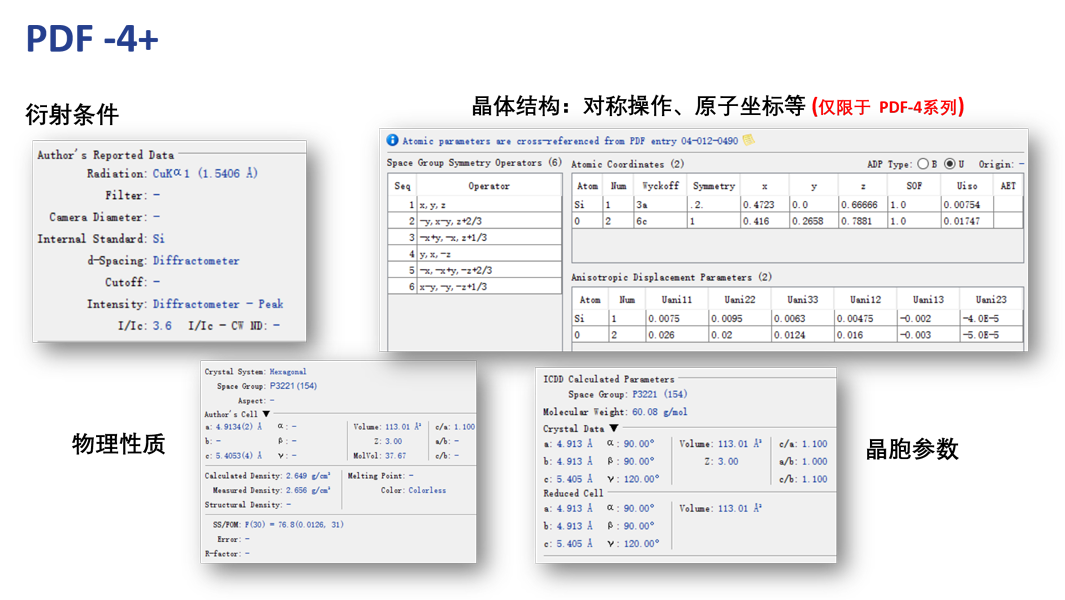Click the Uani13 column header
Image resolution: width=1065 pixels, height=600 pixels.
tap(928, 299)
